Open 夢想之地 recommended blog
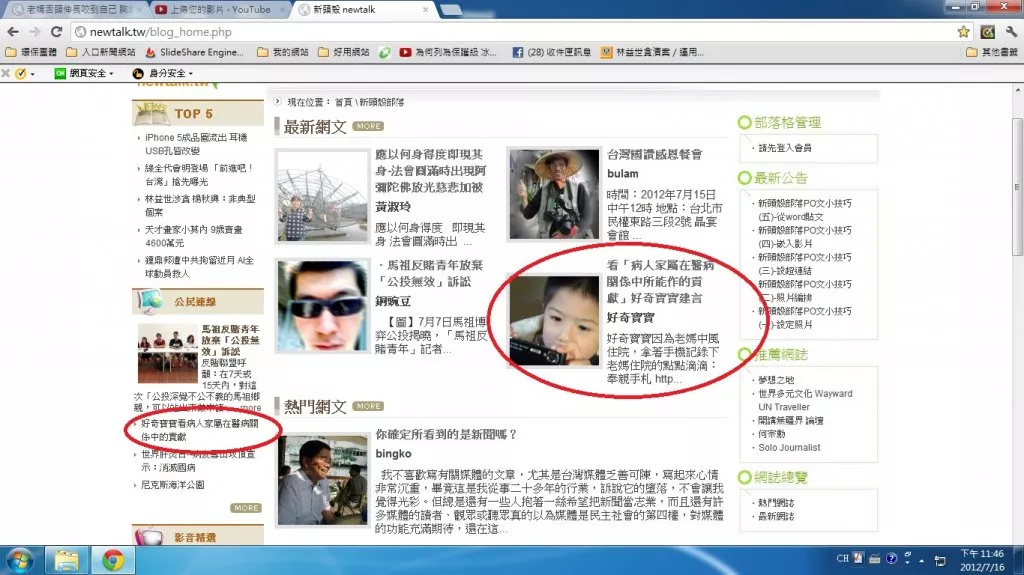The image size is (1024, 575). point(776,380)
